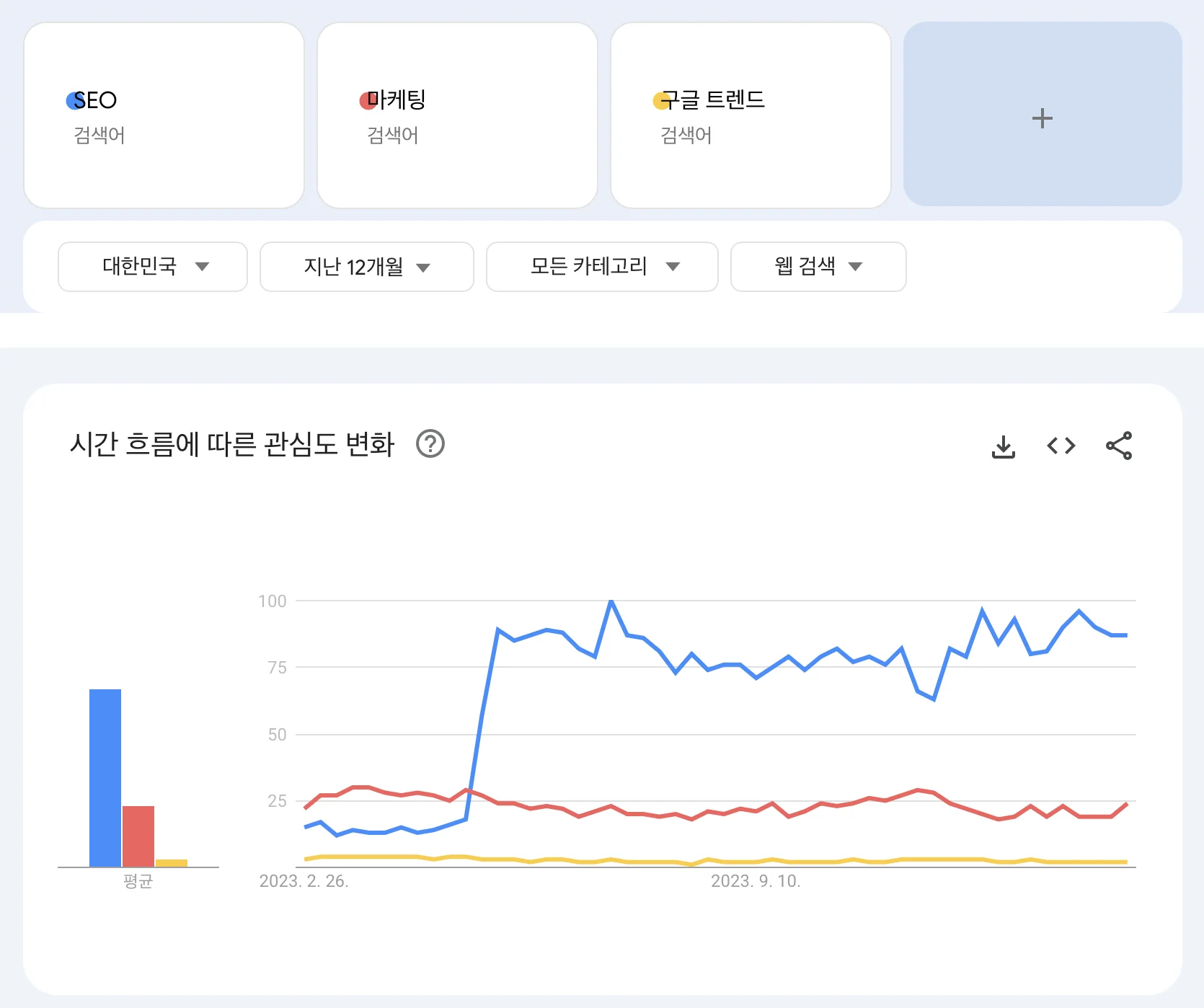The height and width of the screenshot is (1008, 1204).
Task: Download the trend data
Action: tap(1004, 446)
